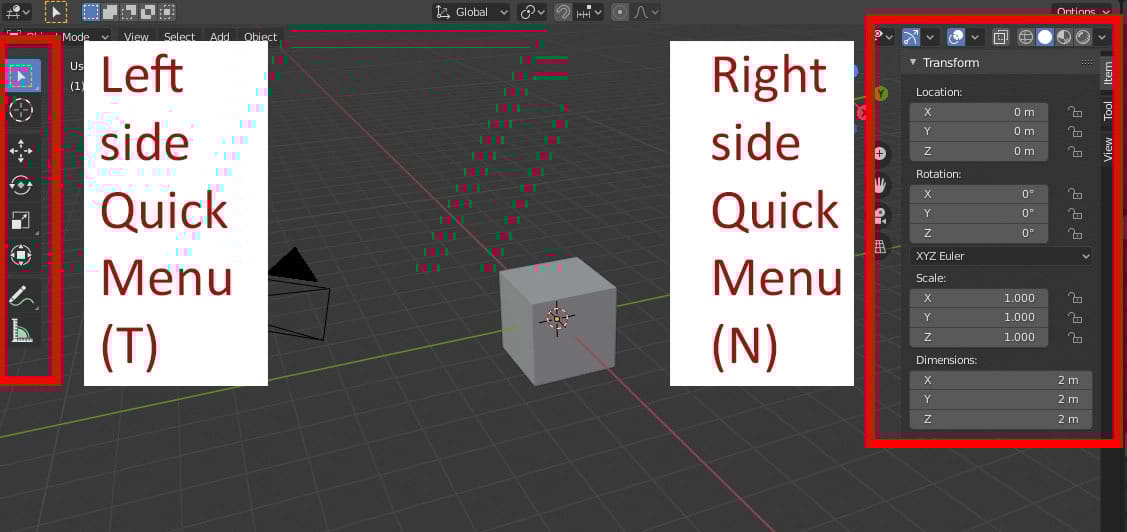Choose the Invert selection mode icon
The height and width of the screenshot is (532, 1127).
148,12
